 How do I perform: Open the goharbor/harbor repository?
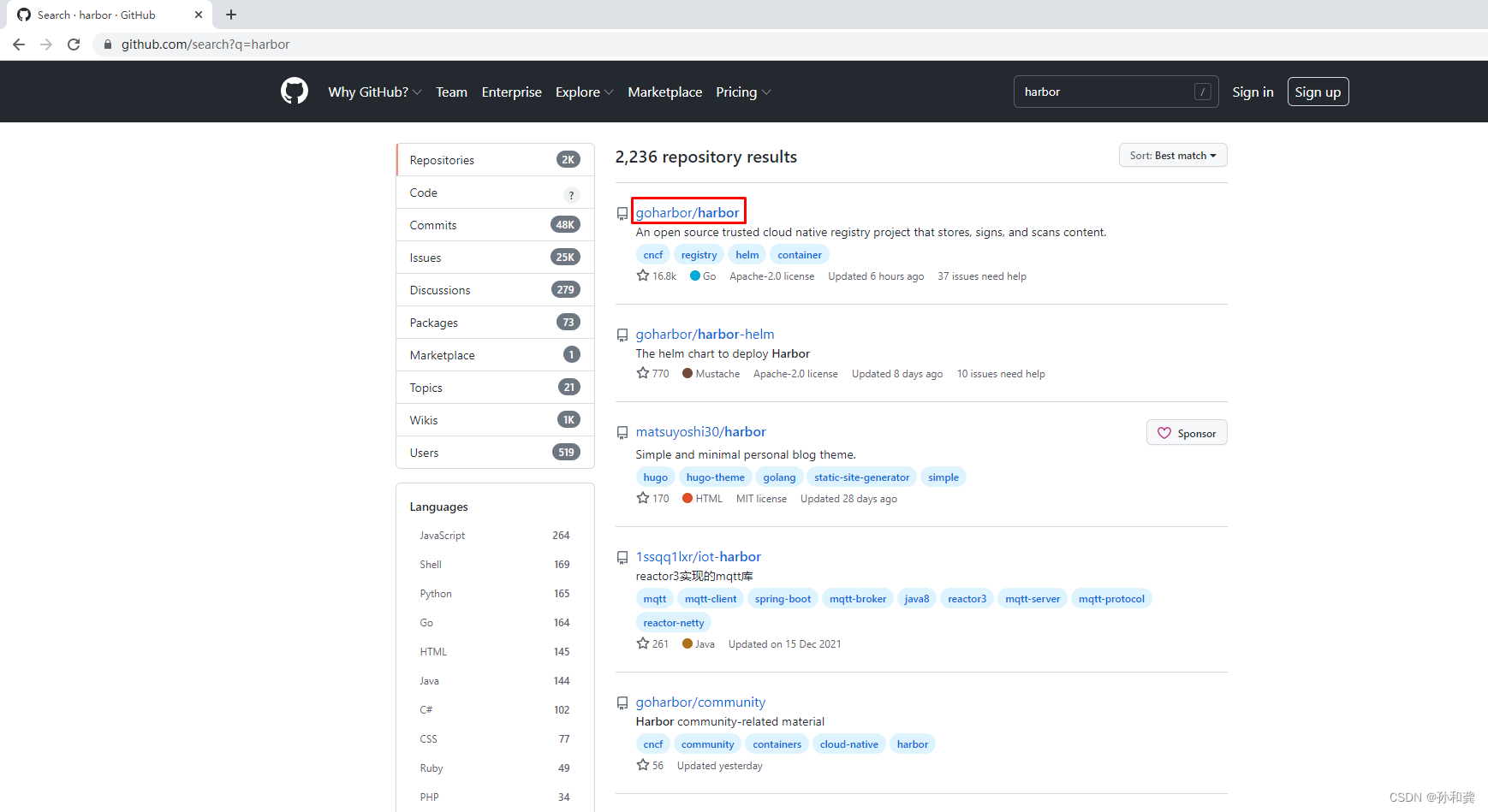point(687,212)
